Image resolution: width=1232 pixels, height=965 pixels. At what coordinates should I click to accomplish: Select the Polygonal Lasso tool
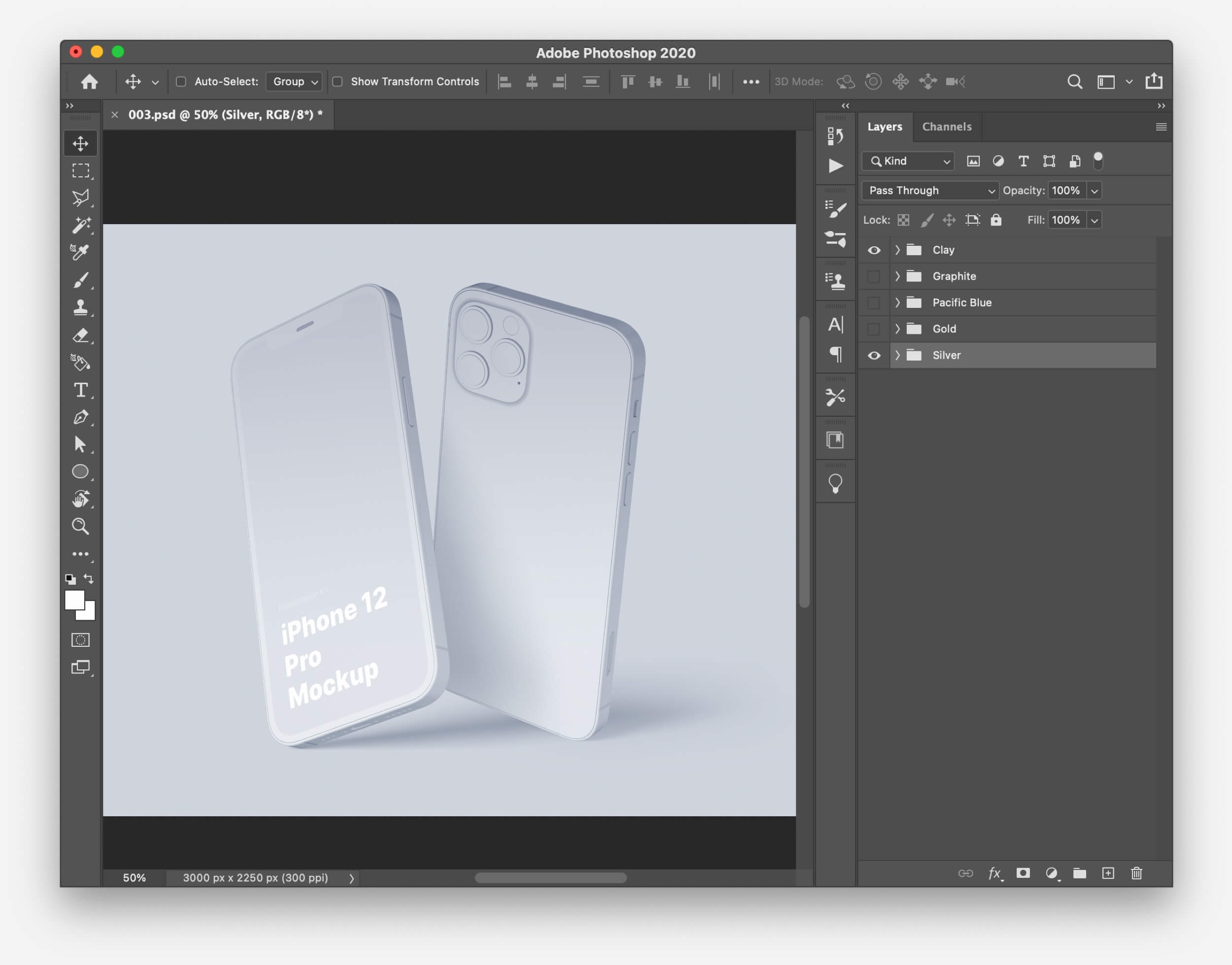[x=80, y=198]
